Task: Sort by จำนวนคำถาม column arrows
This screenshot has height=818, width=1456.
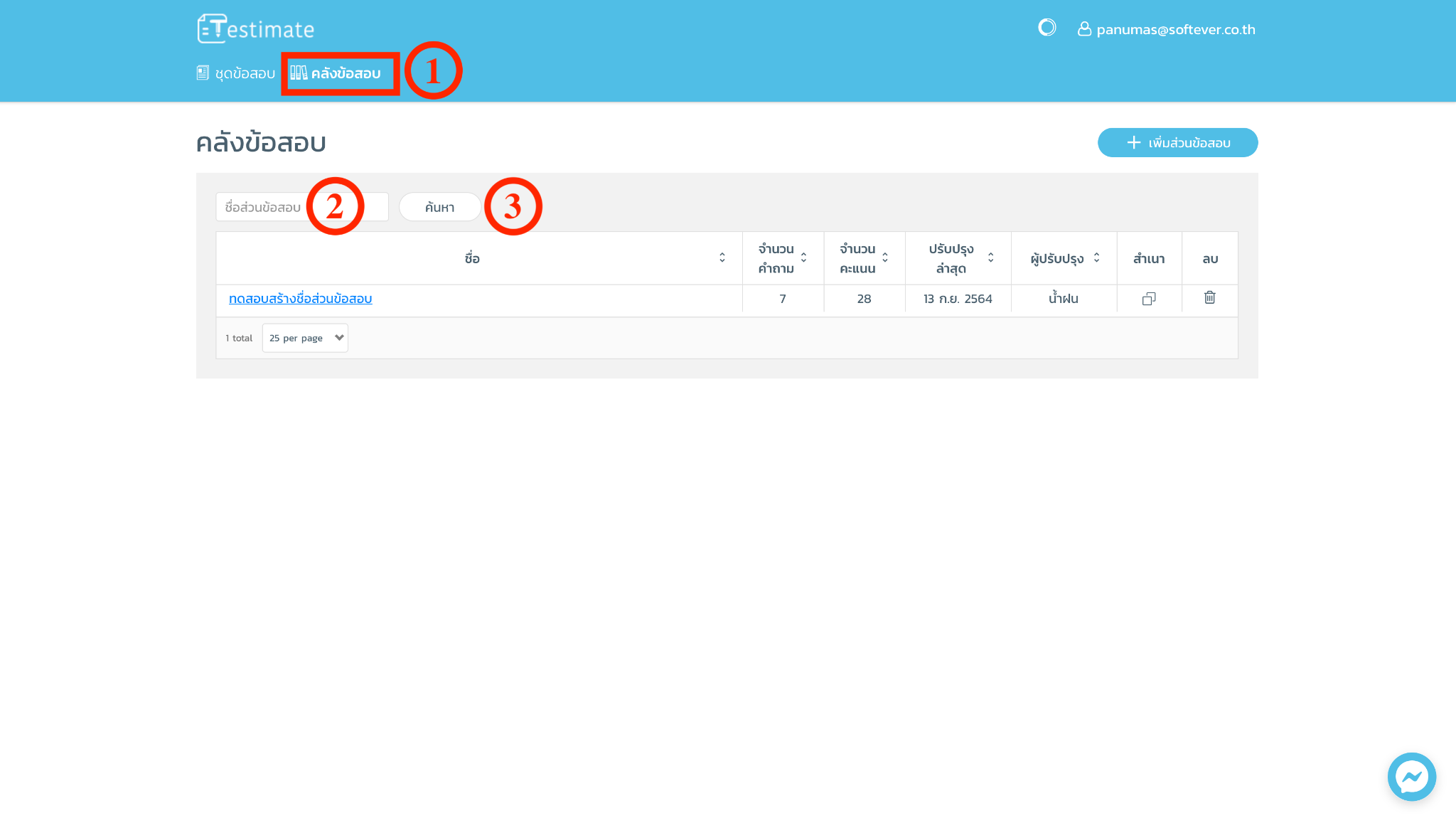Action: point(803,257)
